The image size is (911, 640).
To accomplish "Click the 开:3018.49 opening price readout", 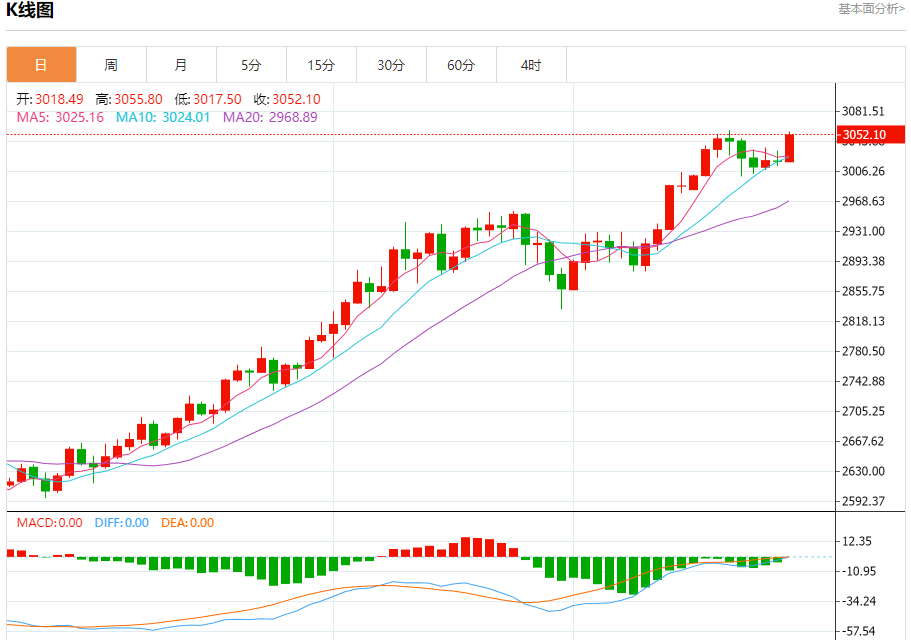I will pyautogui.click(x=50, y=99).
